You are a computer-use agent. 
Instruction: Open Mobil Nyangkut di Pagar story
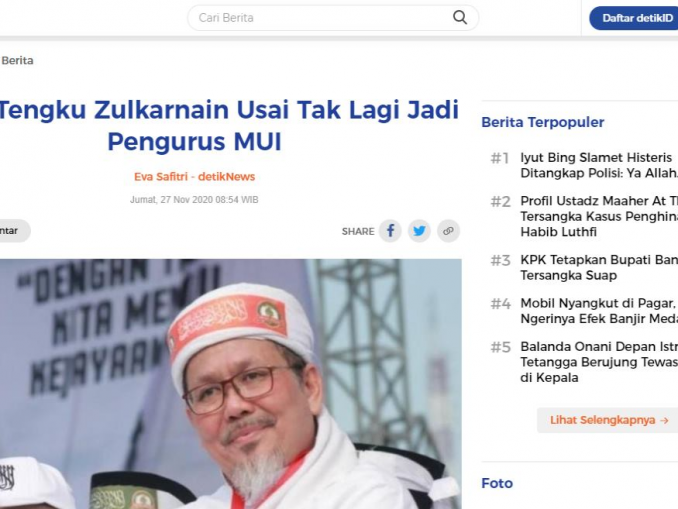[x=599, y=311]
